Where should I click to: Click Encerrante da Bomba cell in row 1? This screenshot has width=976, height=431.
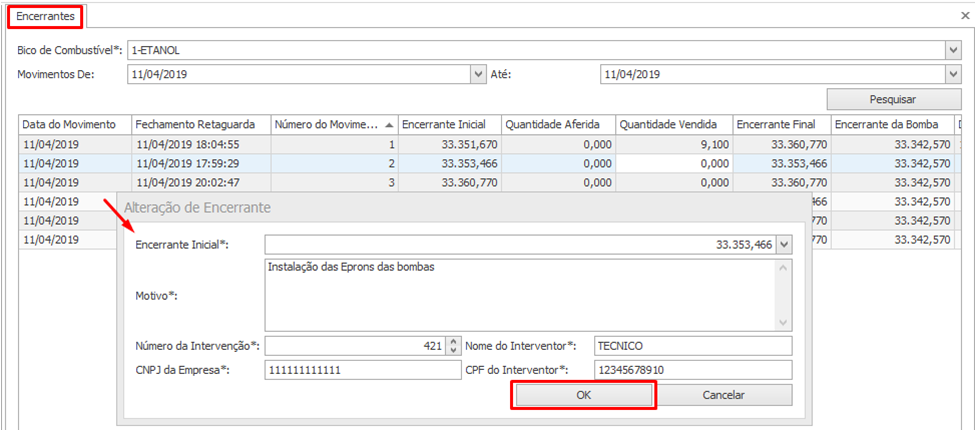point(893,145)
